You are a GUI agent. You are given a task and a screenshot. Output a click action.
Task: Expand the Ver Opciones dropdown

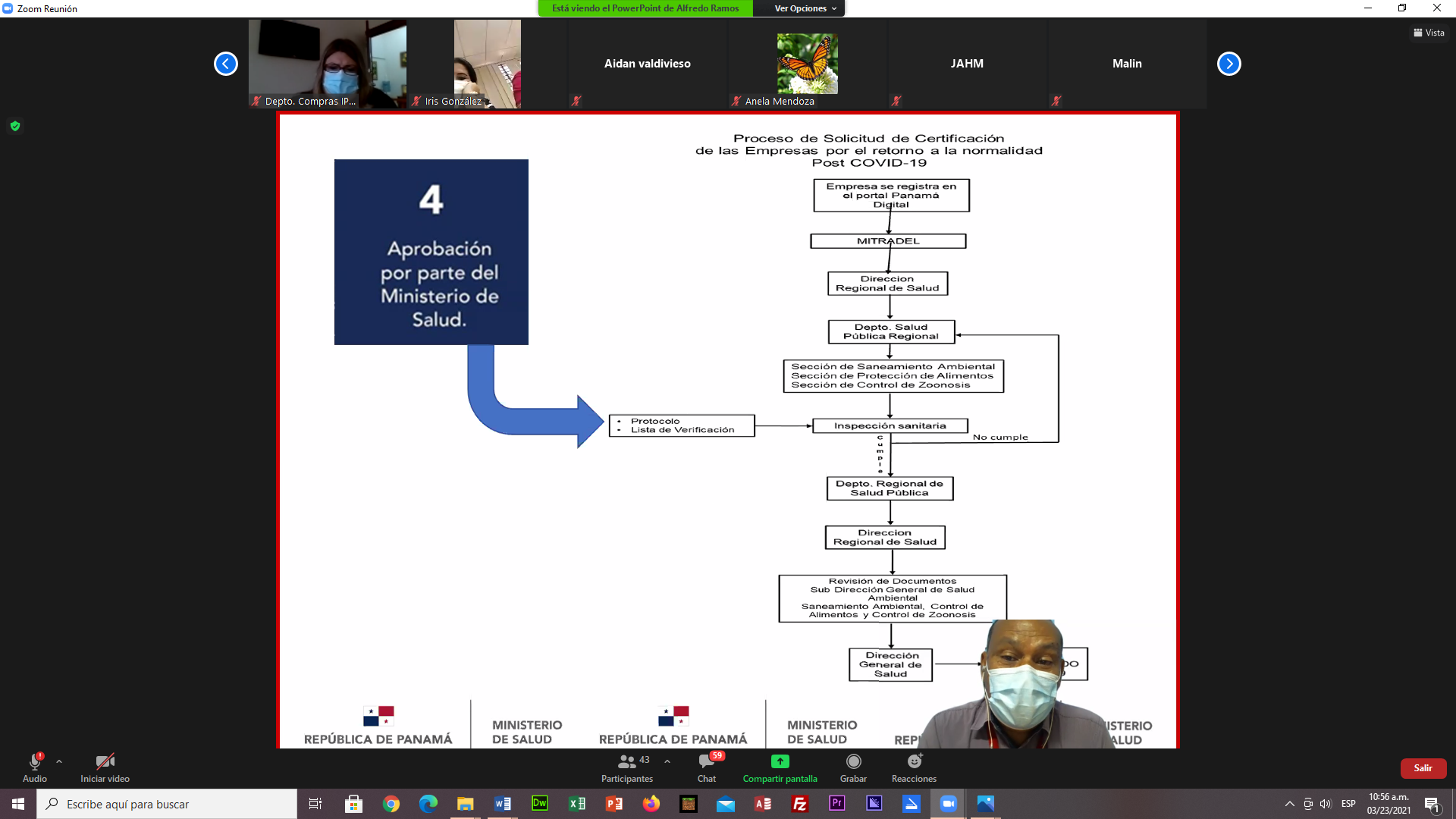click(805, 8)
